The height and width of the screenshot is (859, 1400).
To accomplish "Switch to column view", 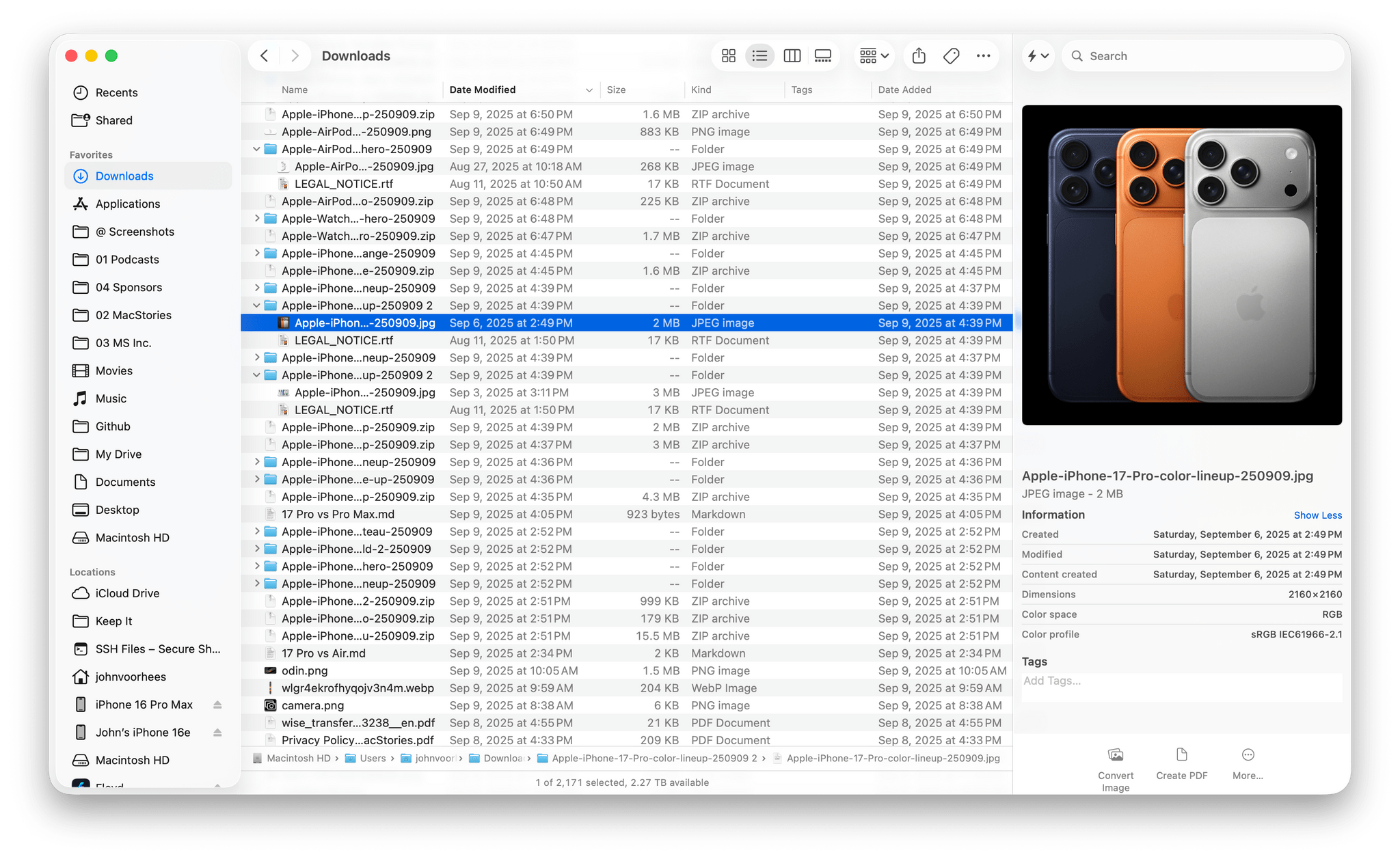I will [792, 56].
